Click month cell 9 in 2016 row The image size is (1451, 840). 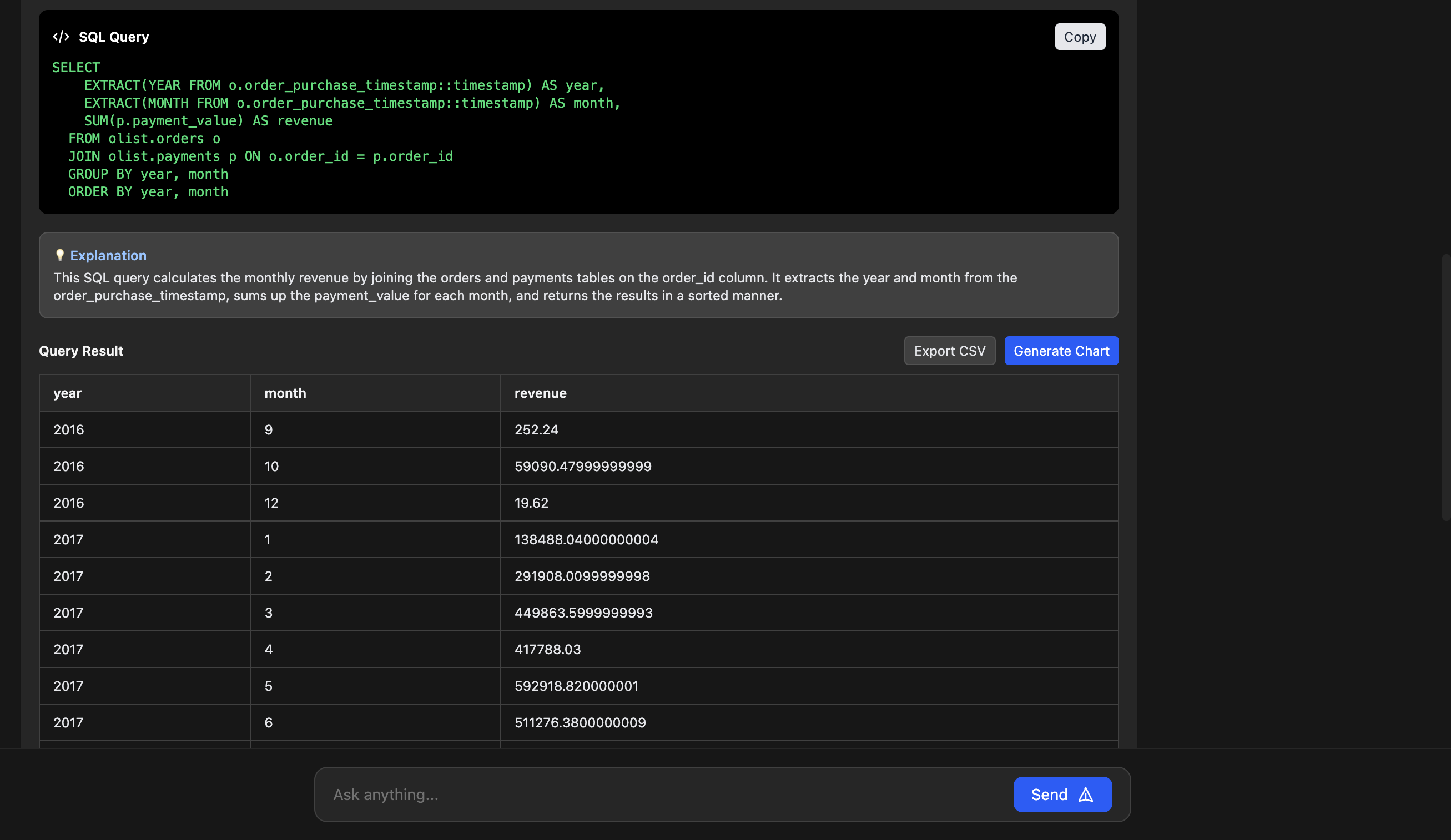click(x=375, y=429)
